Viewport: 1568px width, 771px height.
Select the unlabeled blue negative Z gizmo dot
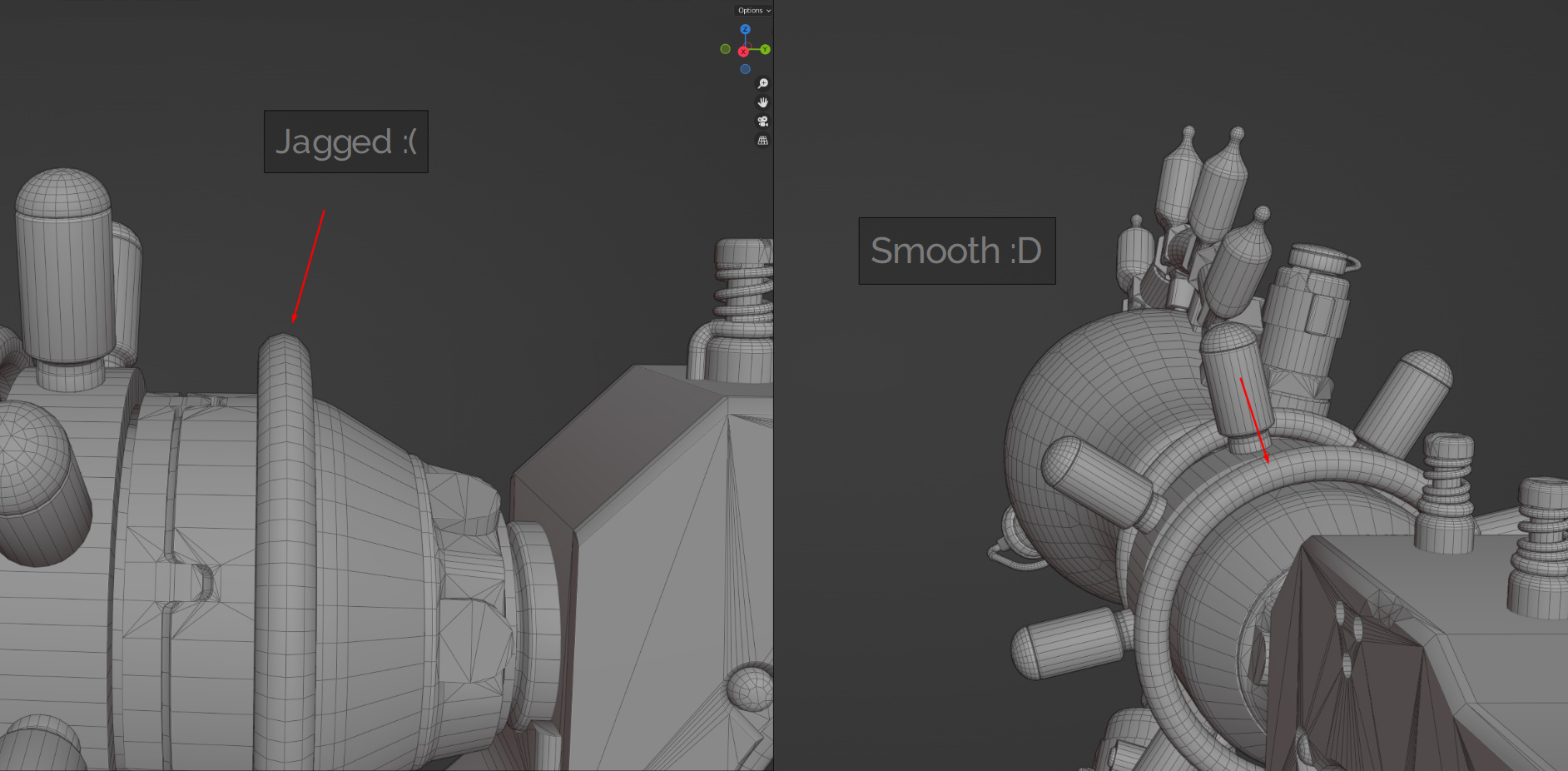[x=745, y=69]
